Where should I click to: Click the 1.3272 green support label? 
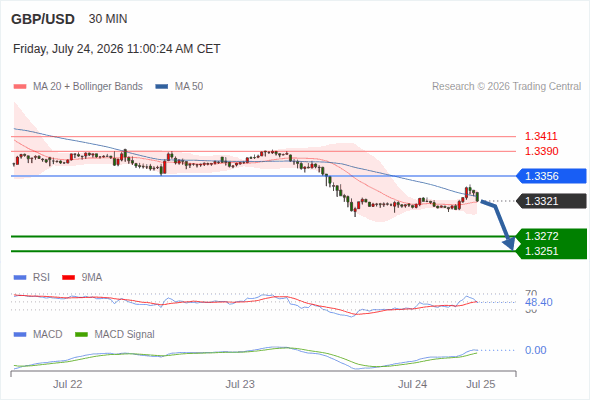point(542,236)
